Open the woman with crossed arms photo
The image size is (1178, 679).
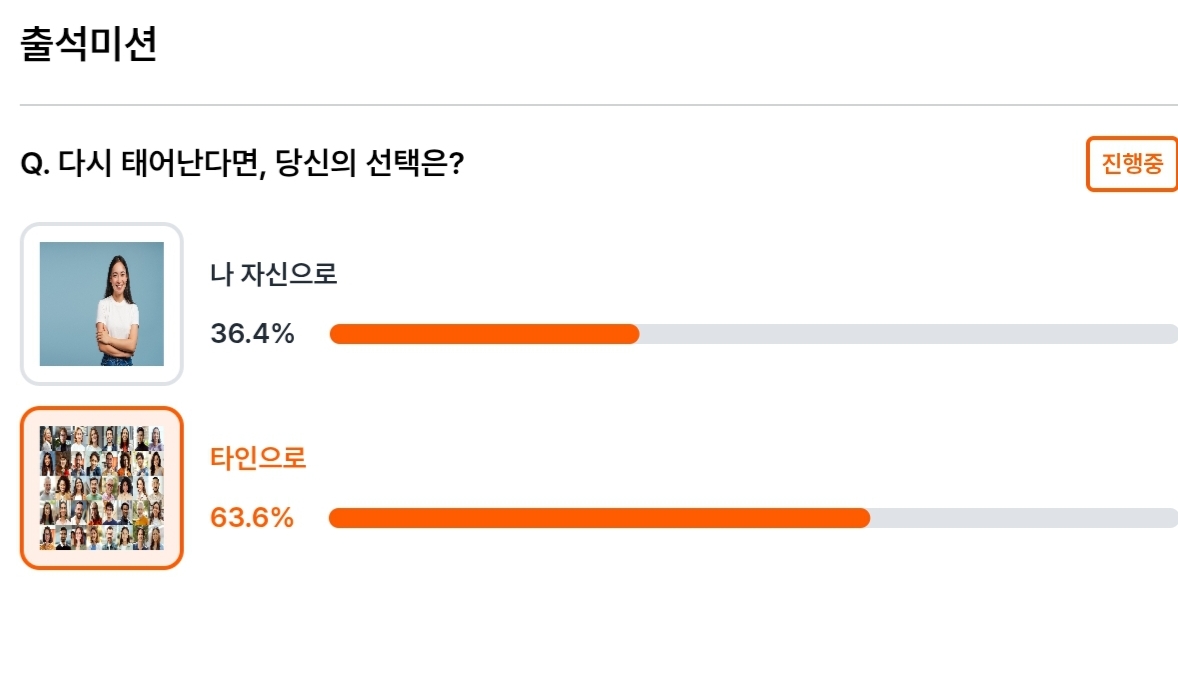(x=101, y=304)
